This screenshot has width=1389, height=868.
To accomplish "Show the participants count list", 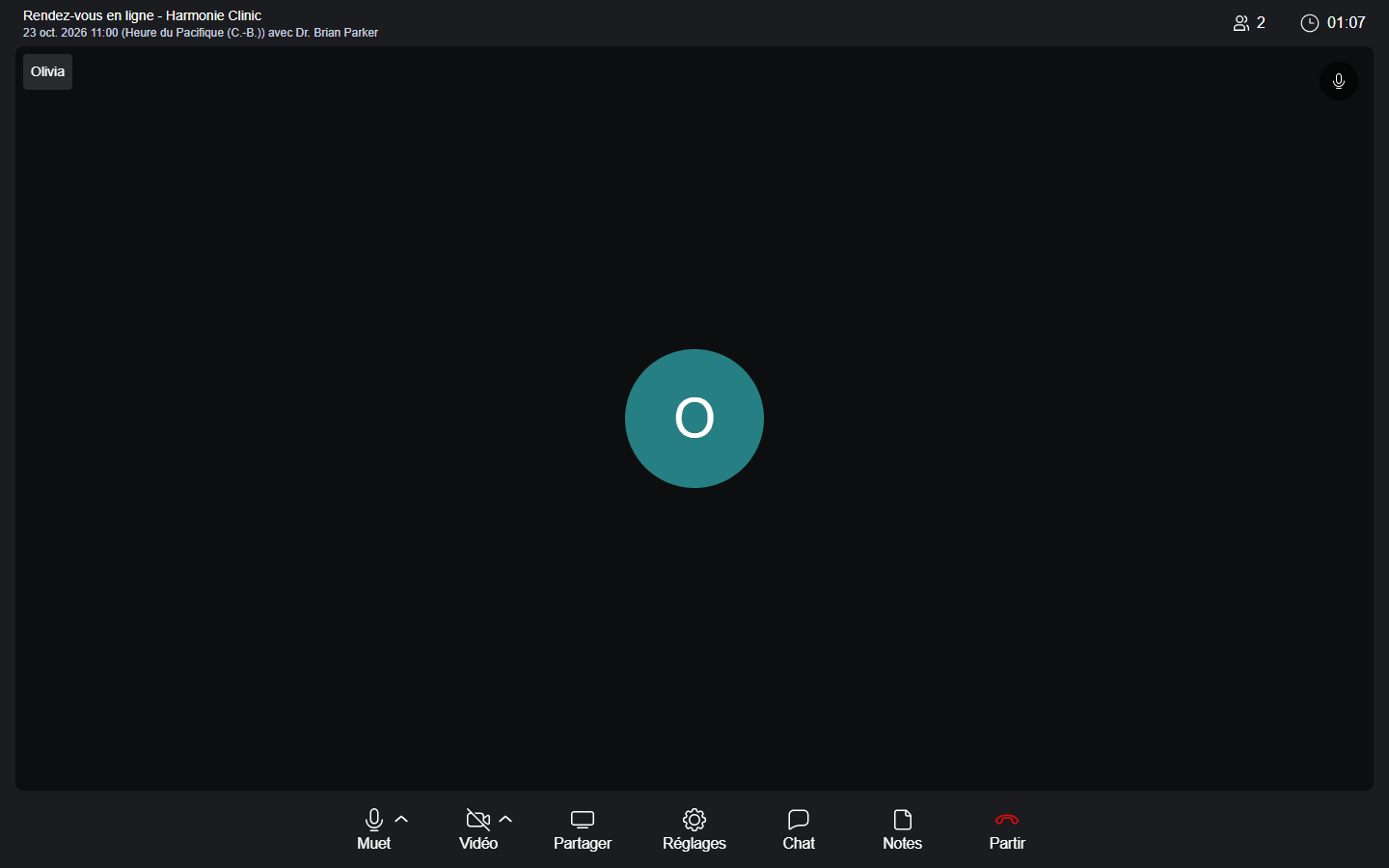I will coord(1249,23).
